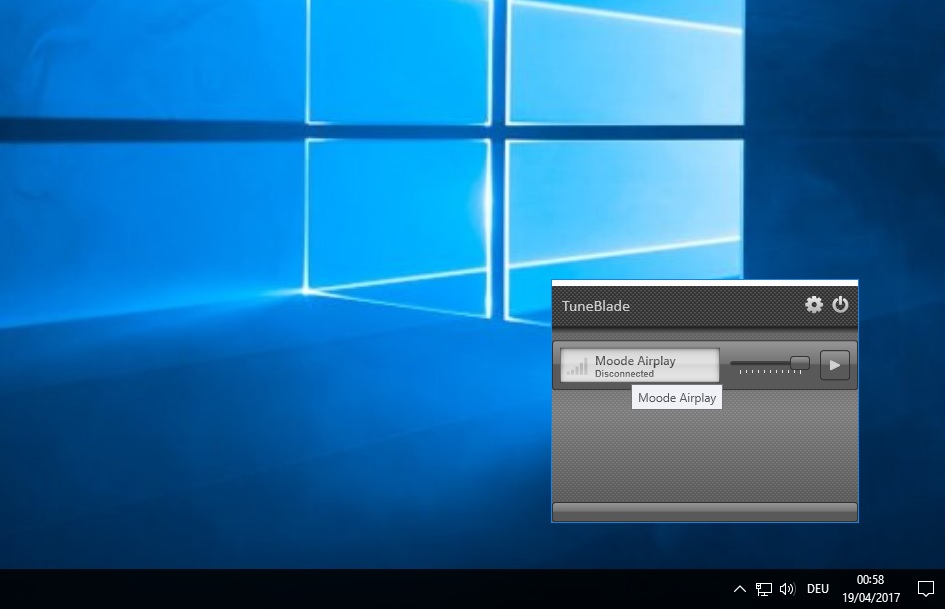The height and width of the screenshot is (609, 945).
Task: Click the empty device list area in TuneBlade
Action: point(704,455)
